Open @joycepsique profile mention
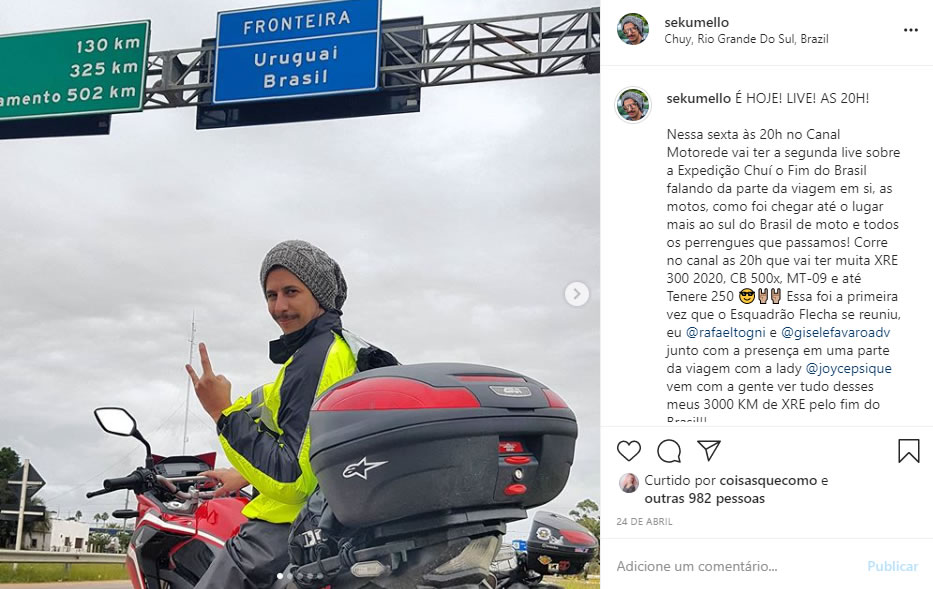Screen dimensions: 933x589 click(849, 368)
